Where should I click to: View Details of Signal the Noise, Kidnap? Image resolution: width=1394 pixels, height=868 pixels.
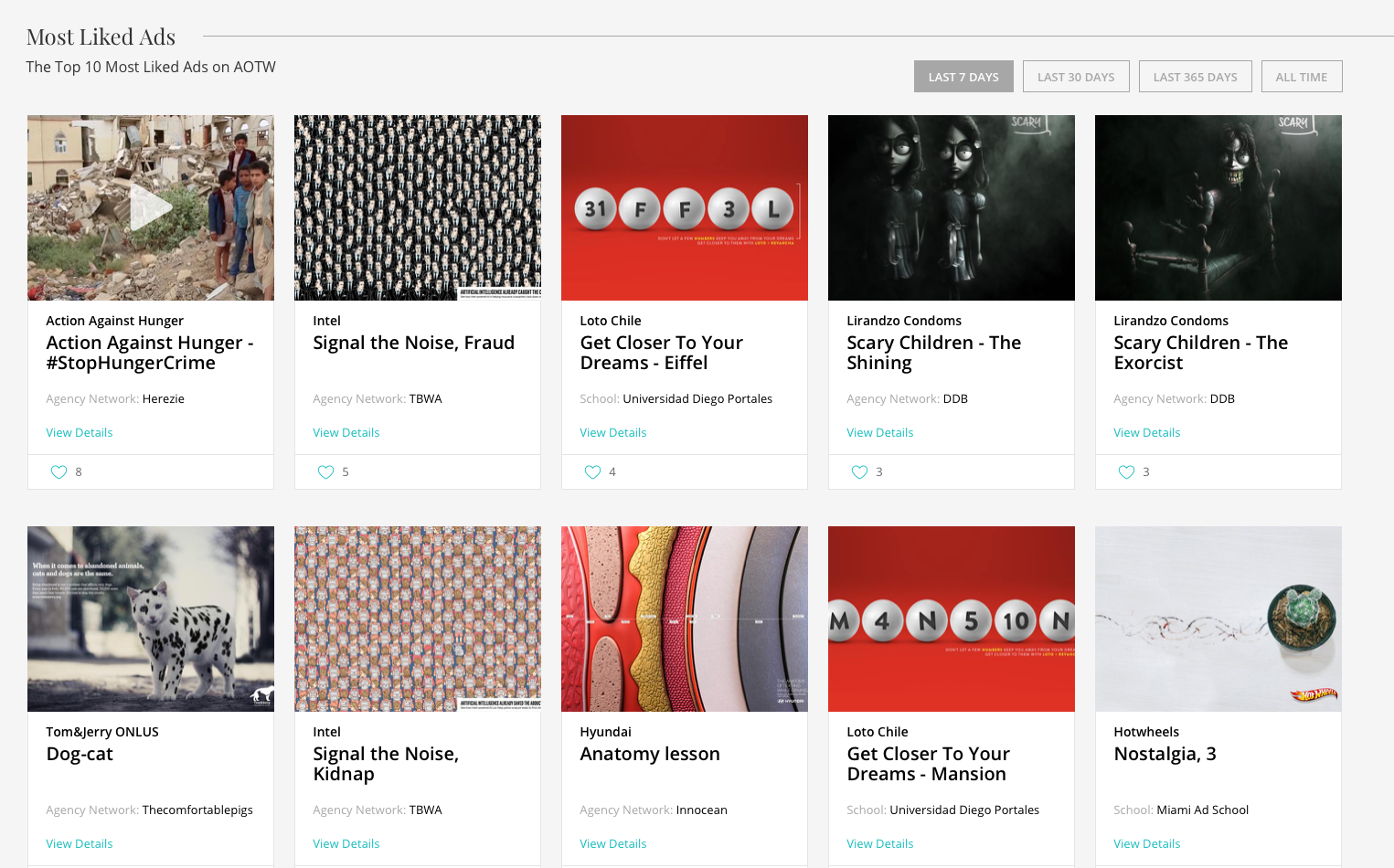(x=346, y=843)
